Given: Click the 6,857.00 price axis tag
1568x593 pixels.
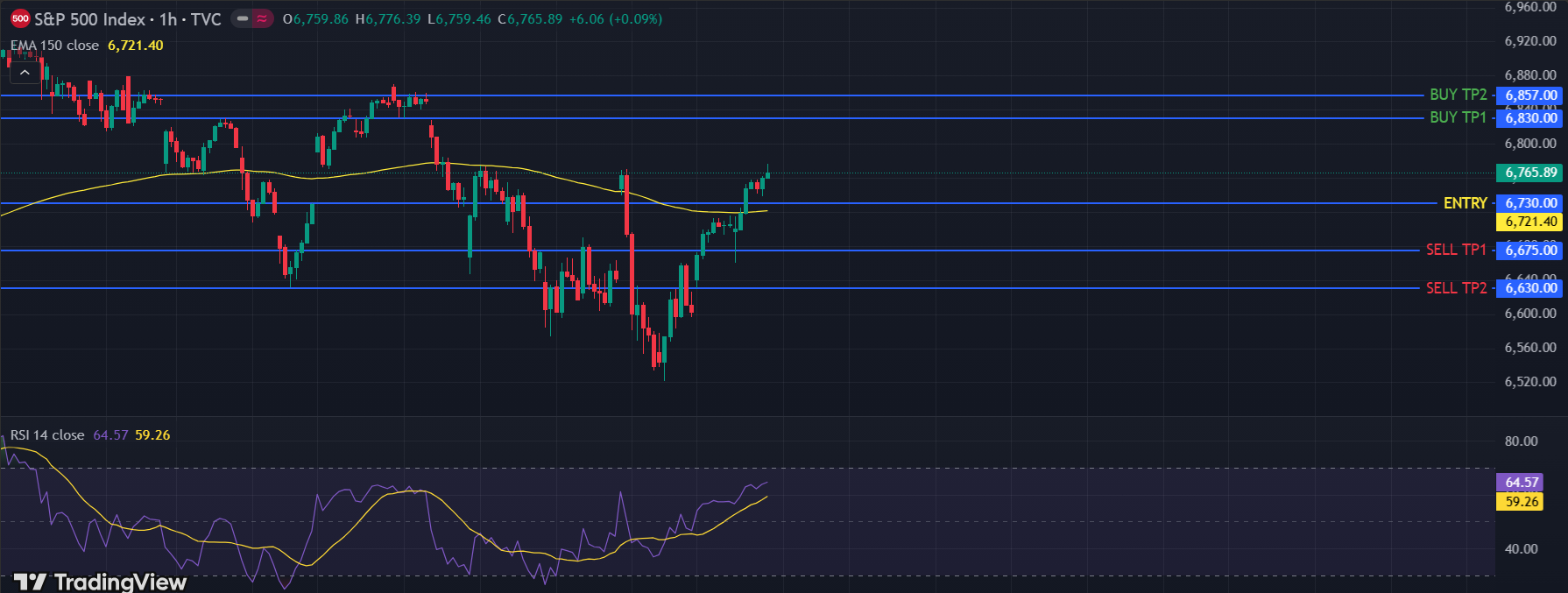Looking at the screenshot, I should coord(1530,95).
